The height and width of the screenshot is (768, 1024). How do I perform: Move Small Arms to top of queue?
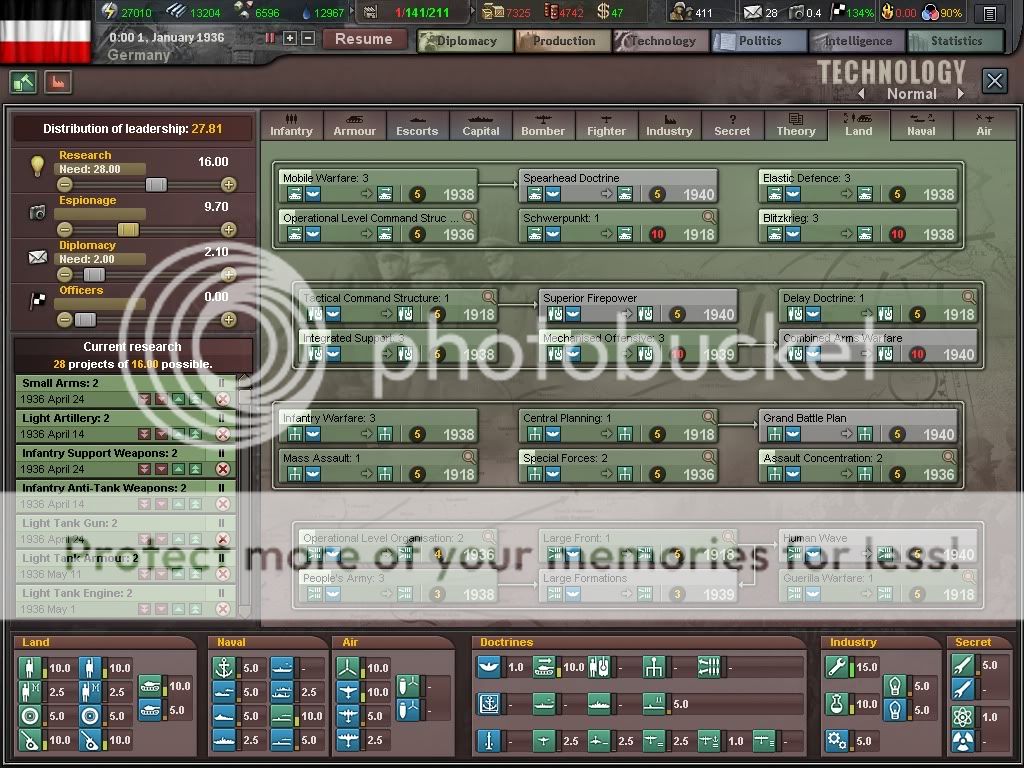point(195,399)
